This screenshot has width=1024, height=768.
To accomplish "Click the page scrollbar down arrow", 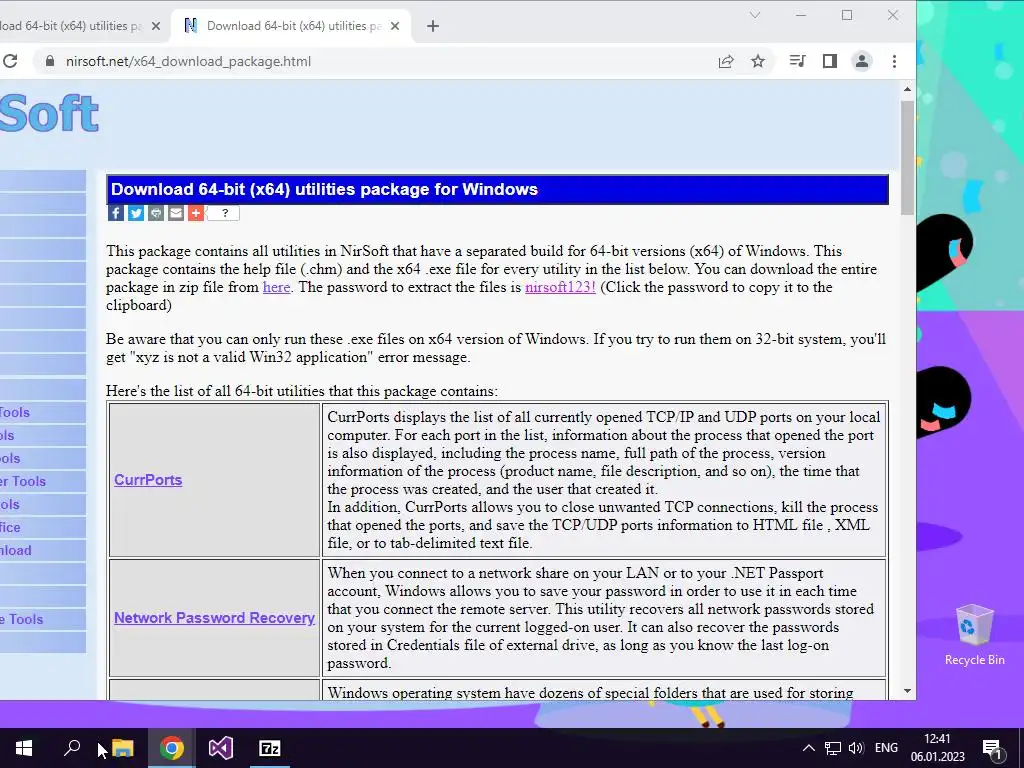I will 907,691.
